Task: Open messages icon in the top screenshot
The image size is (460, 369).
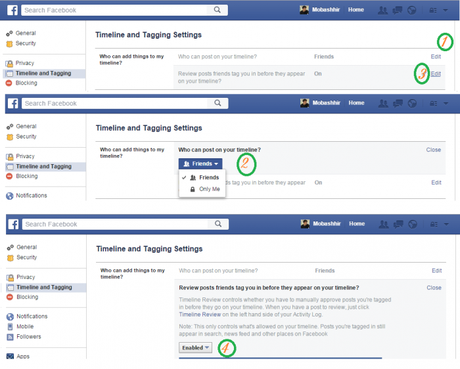Action: tap(397, 10)
